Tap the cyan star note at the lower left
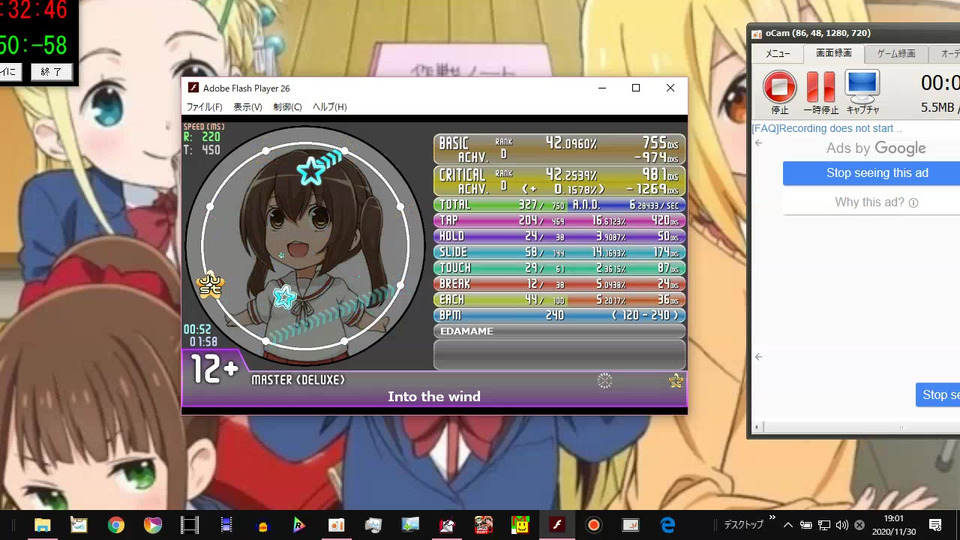 pos(284,297)
